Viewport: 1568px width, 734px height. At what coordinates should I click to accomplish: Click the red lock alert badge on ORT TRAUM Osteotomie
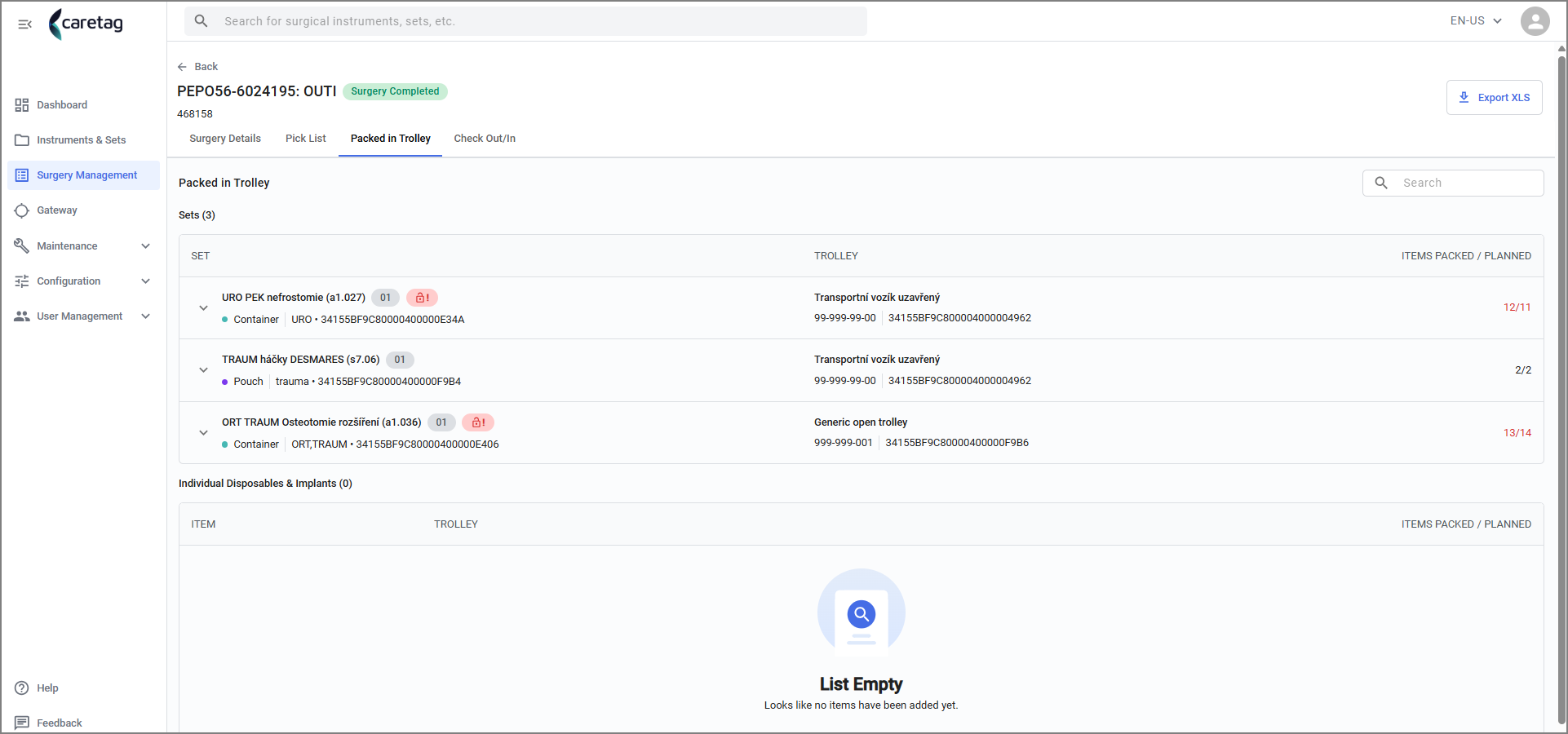[x=478, y=422]
